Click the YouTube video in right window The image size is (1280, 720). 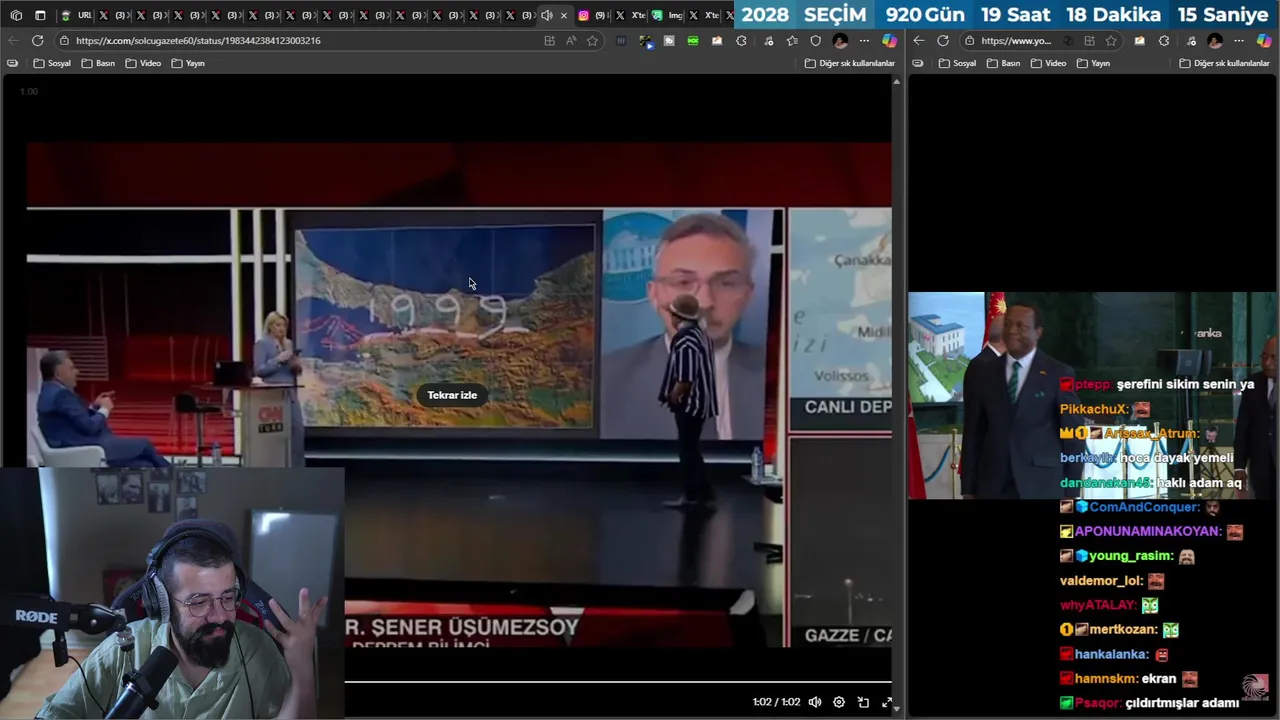point(1092,395)
